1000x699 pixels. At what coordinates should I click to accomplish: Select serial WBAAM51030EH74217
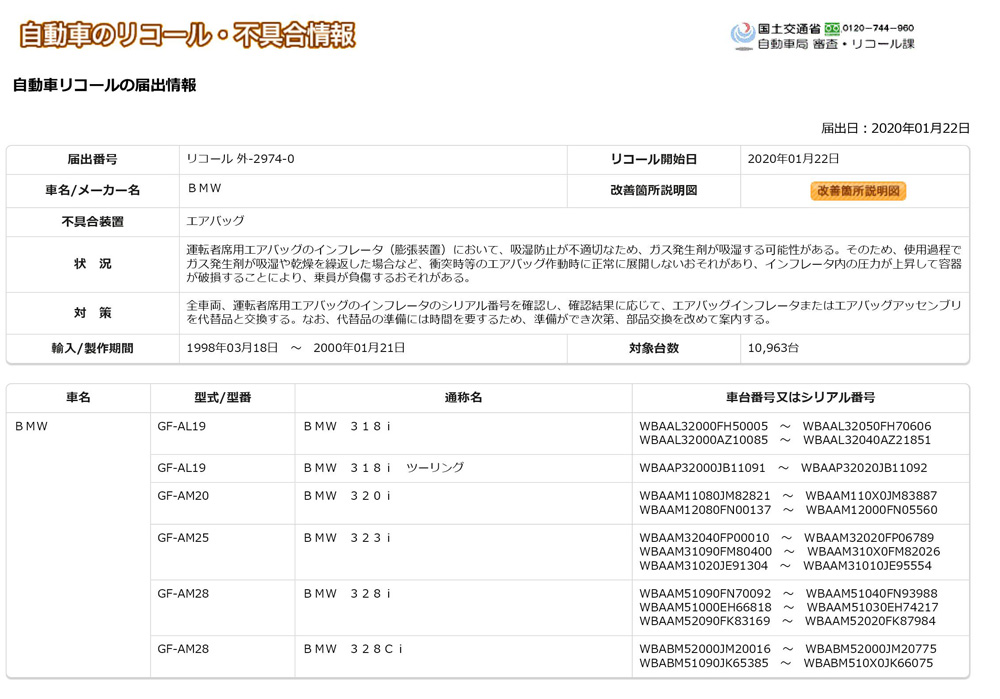872,607
